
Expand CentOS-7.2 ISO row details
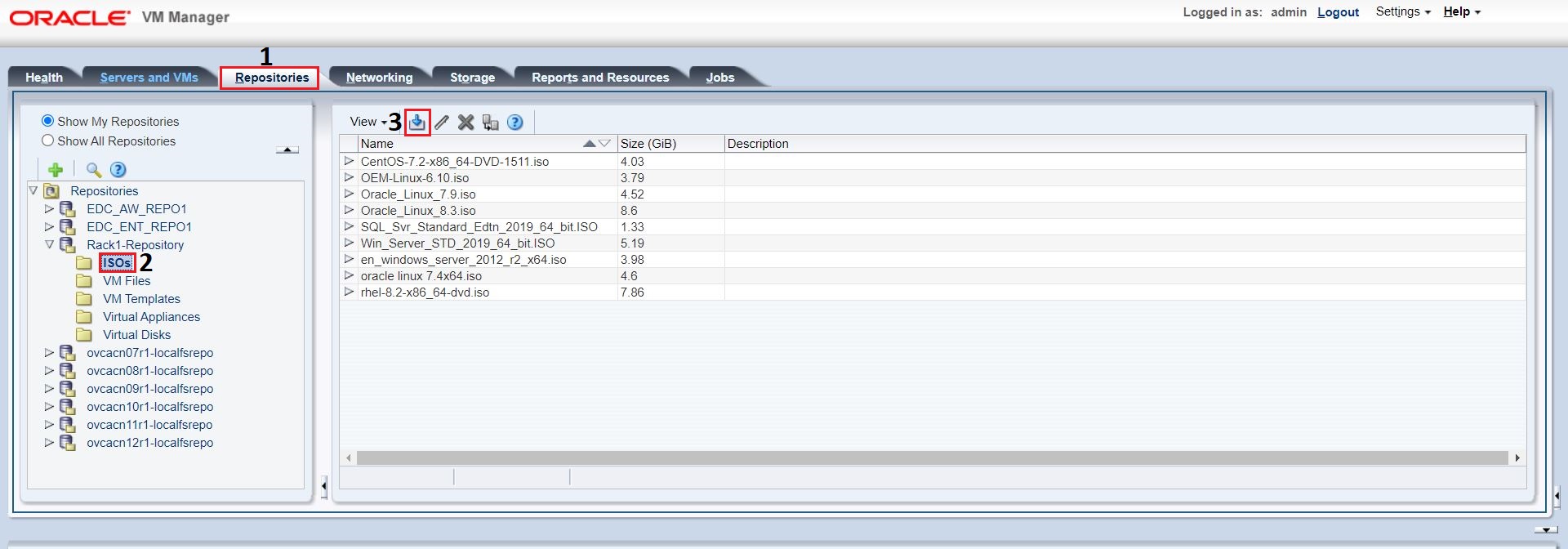tap(349, 162)
